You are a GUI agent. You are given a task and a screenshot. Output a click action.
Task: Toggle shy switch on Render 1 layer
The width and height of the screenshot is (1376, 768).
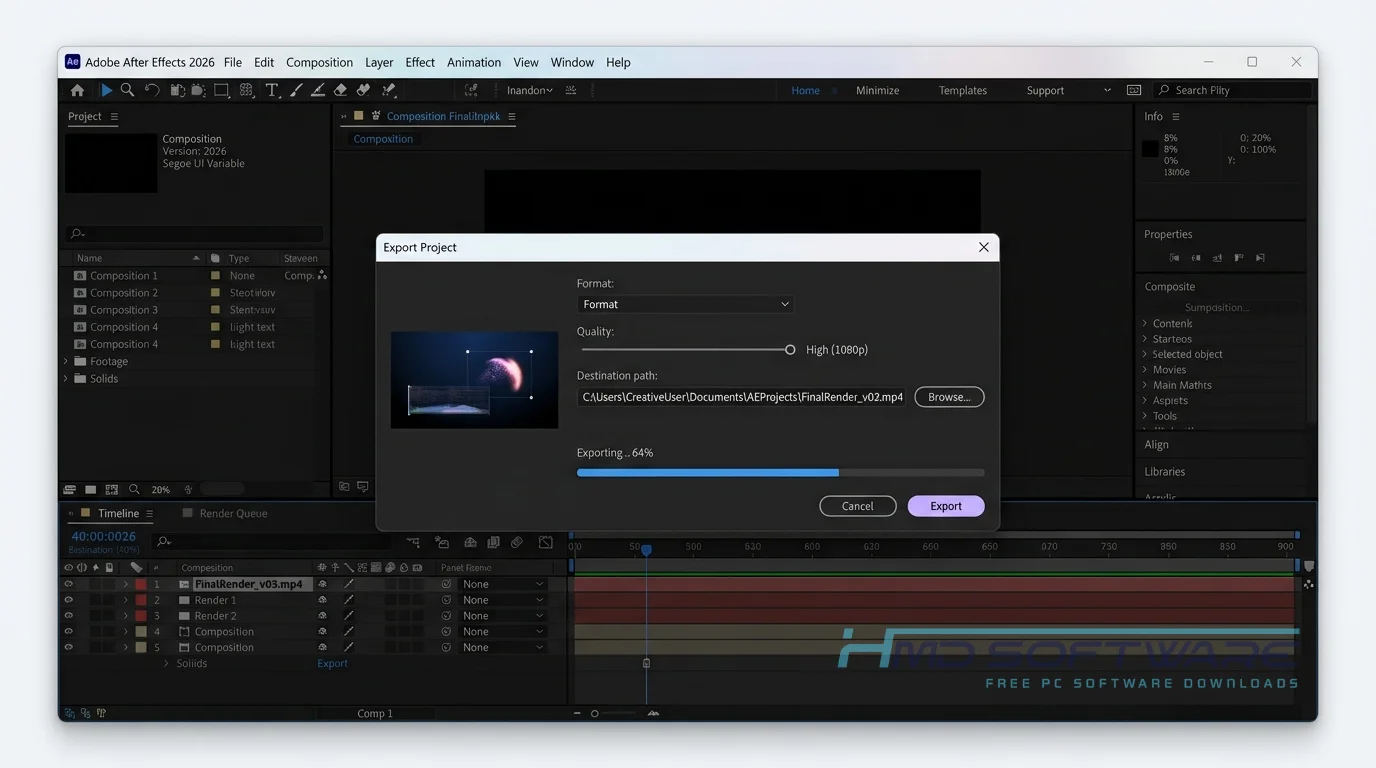322,600
